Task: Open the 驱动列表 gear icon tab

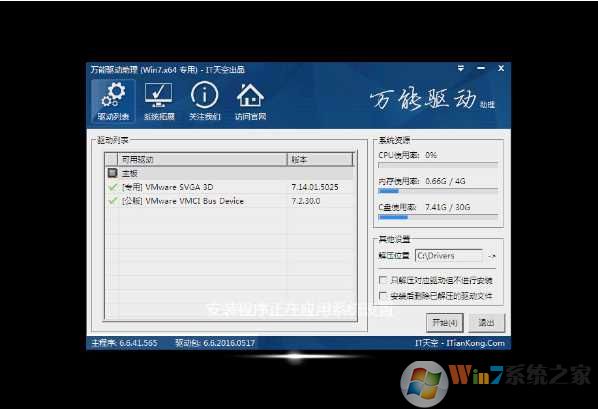Action: (x=113, y=101)
